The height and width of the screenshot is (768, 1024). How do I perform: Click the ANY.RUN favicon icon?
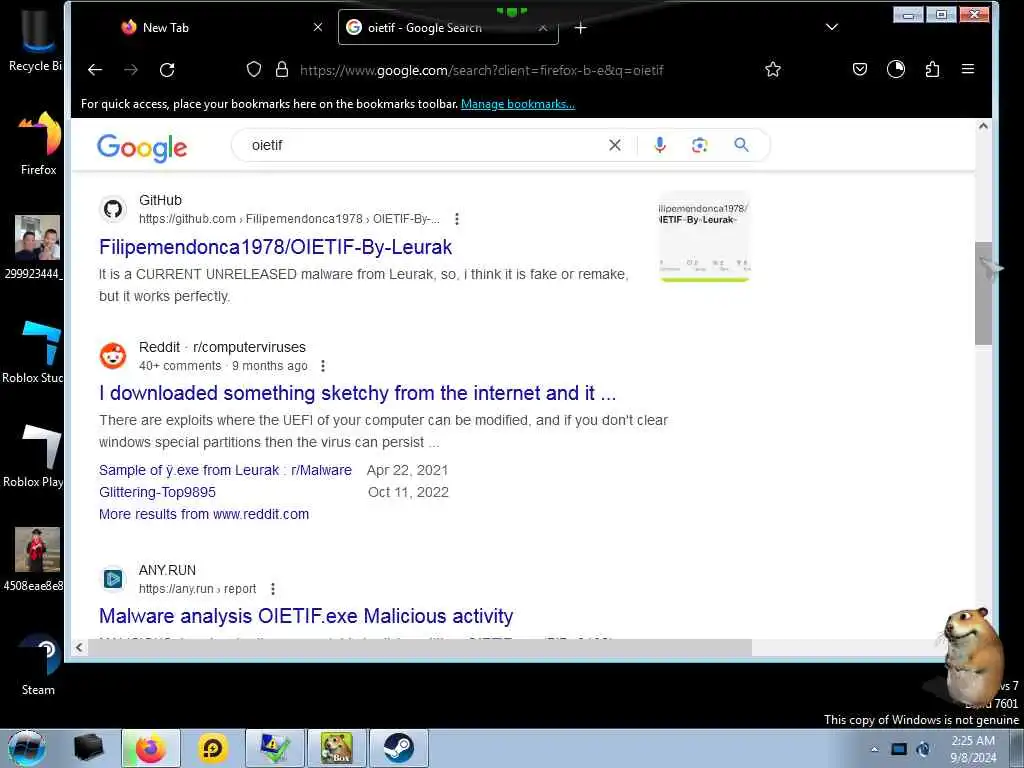(113, 579)
